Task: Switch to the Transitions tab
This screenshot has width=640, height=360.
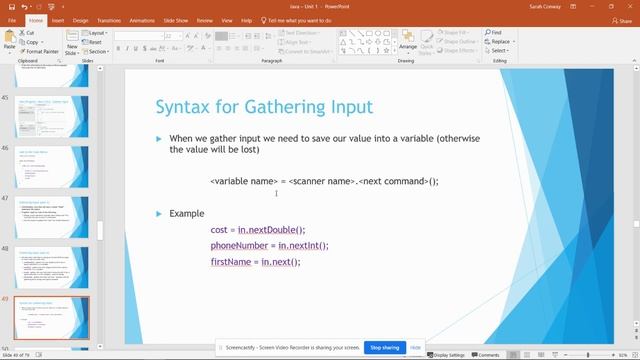Action: point(109,20)
